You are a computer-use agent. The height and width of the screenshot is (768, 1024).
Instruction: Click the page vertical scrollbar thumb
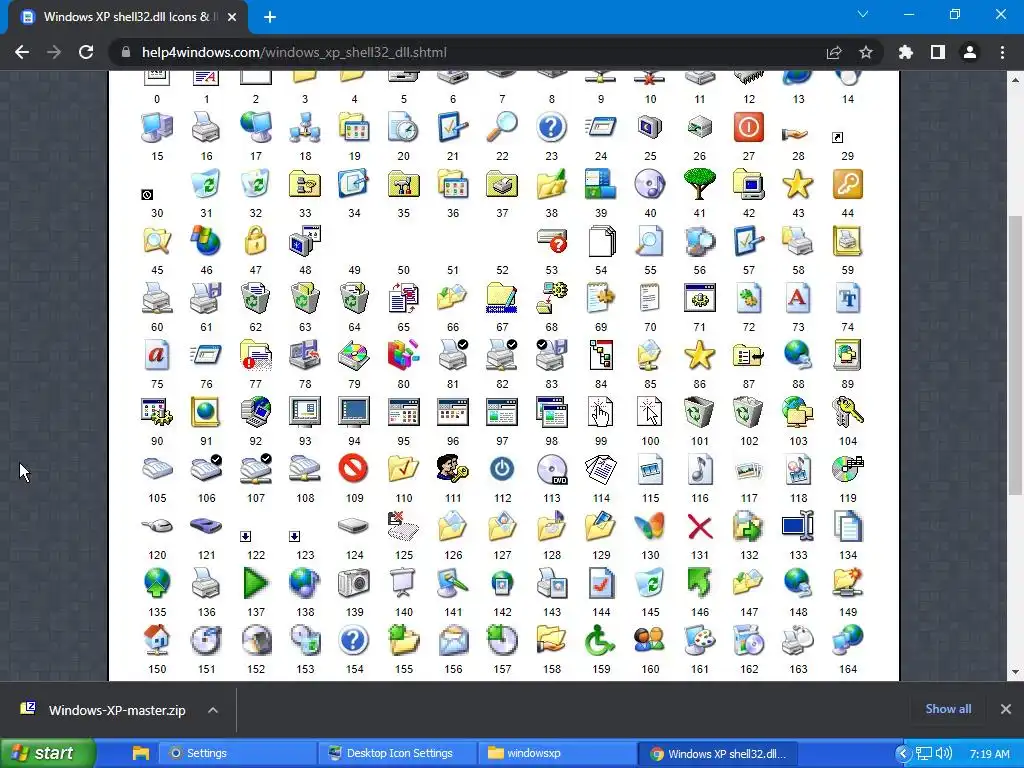pos(1015,355)
